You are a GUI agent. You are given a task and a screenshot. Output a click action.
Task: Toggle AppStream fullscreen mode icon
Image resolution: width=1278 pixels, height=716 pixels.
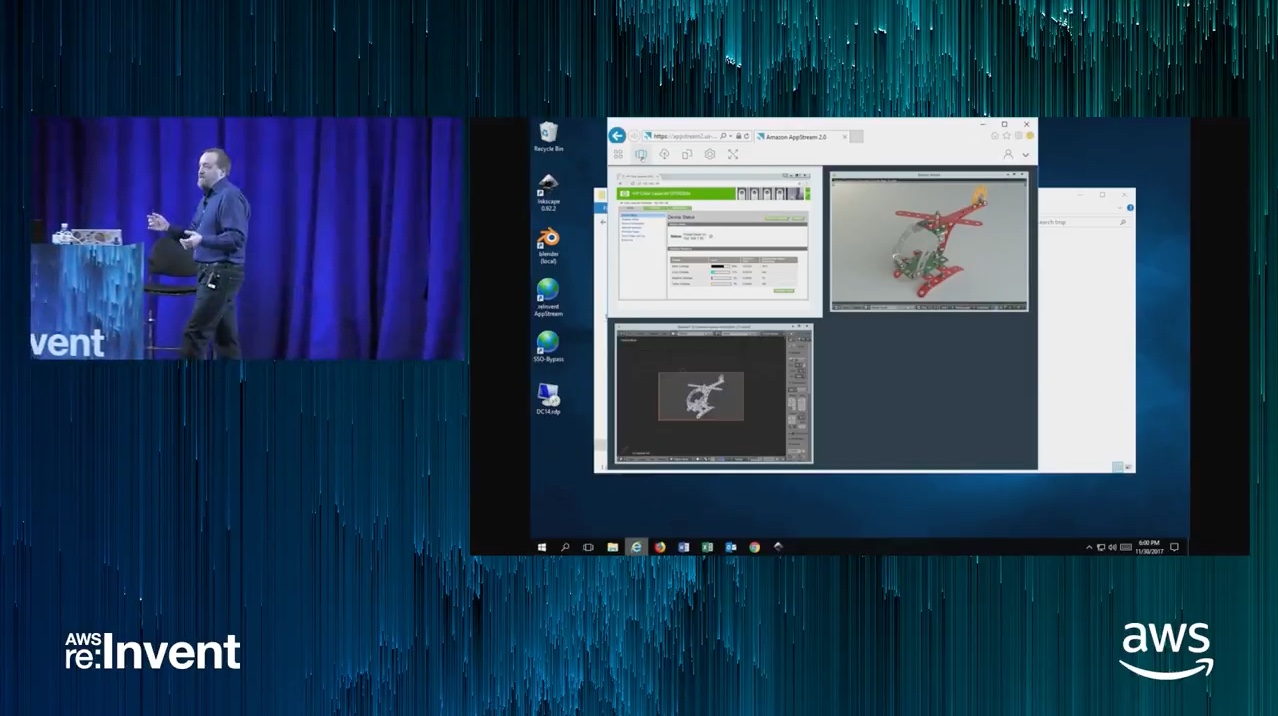point(733,155)
